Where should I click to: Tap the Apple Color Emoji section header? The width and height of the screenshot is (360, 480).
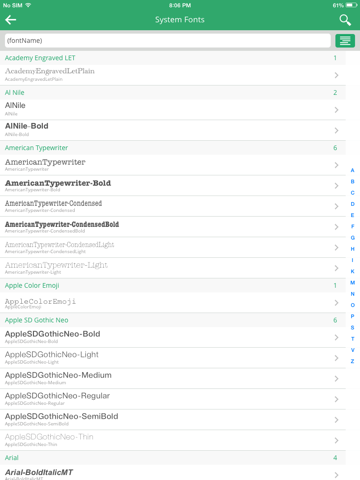[173, 286]
